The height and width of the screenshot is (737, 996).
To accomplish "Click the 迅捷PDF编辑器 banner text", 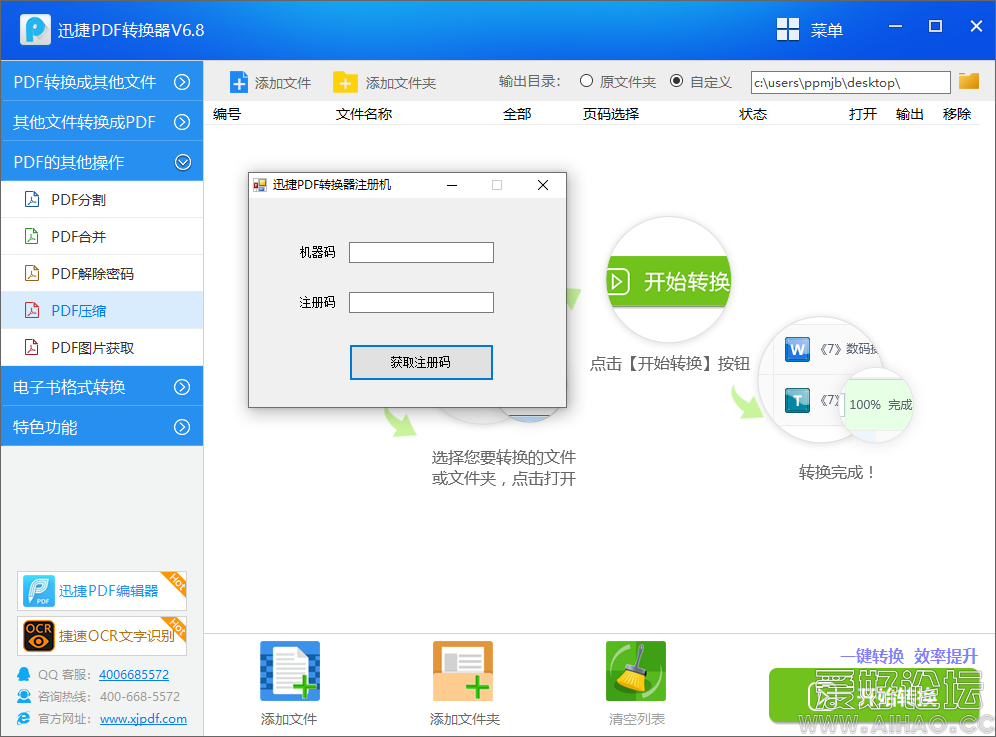I will point(109,591).
